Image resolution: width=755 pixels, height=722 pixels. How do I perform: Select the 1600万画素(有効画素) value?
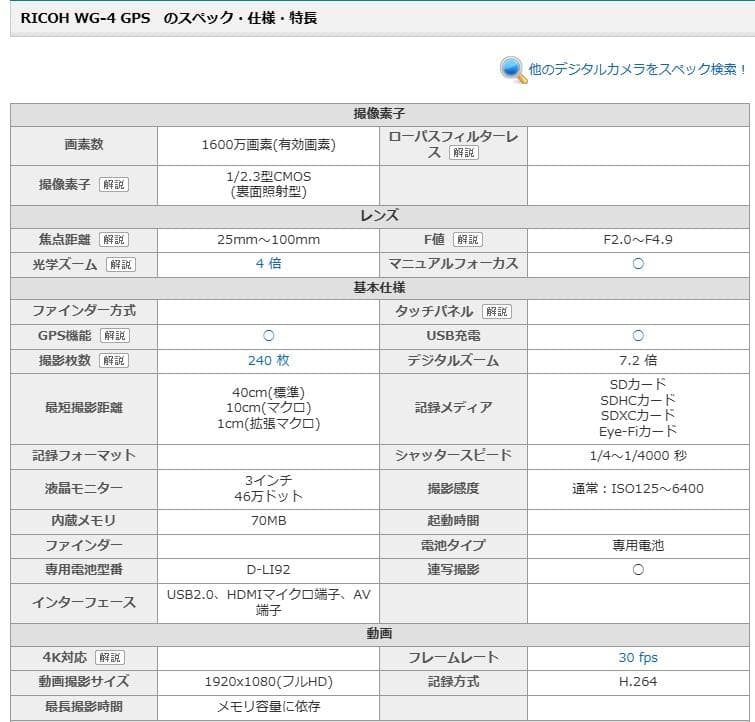click(268, 144)
